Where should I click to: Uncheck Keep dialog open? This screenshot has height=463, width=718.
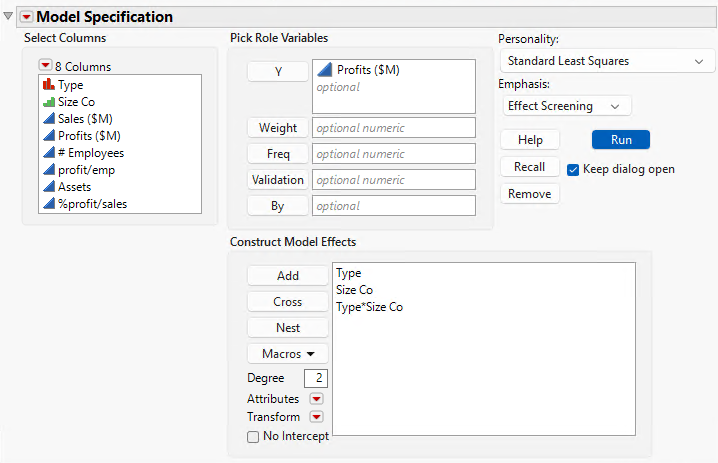(x=573, y=169)
